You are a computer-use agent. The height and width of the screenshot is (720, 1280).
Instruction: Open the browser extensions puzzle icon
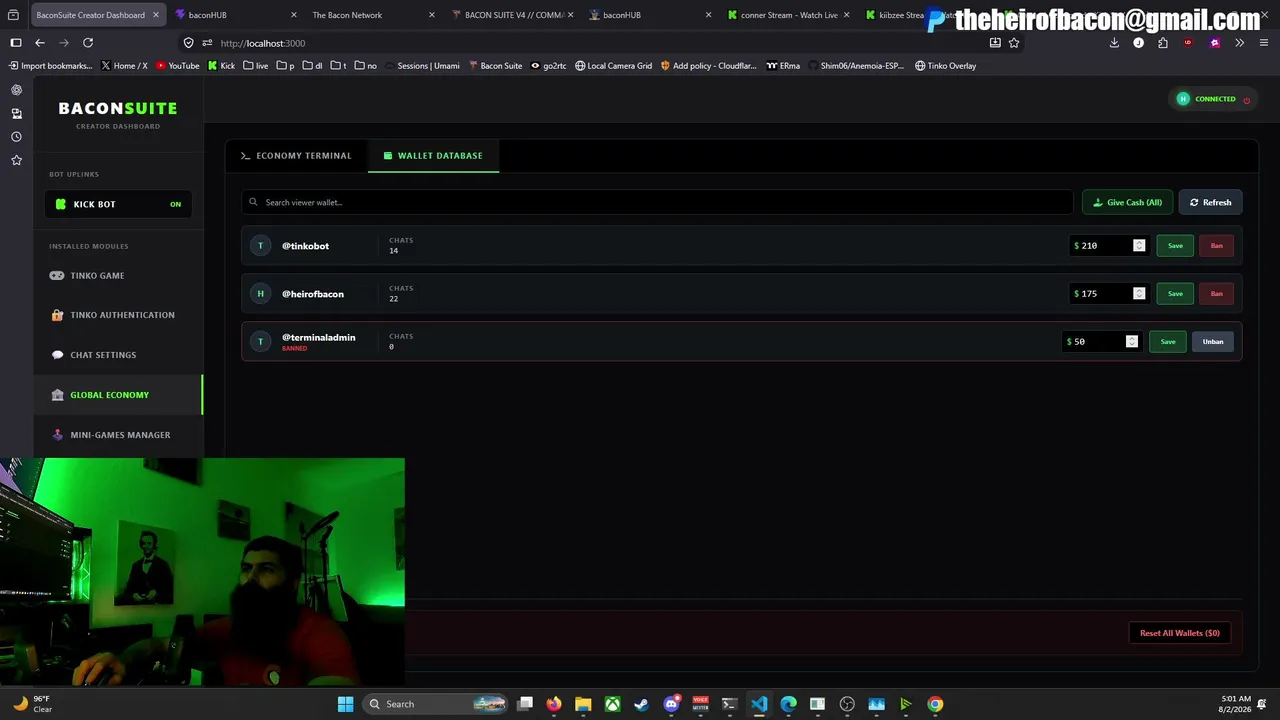[1163, 43]
